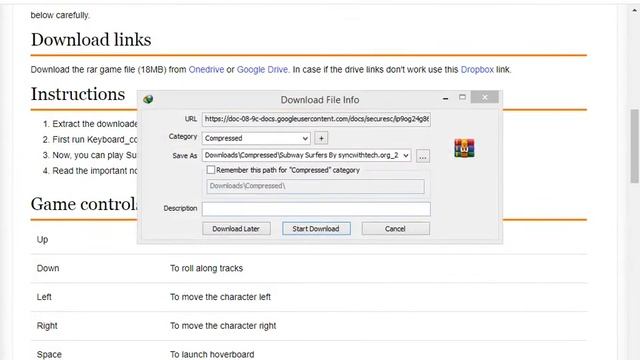Open the Onedrive download link
Viewport: 640px width, 360px height.
click(206, 70)
